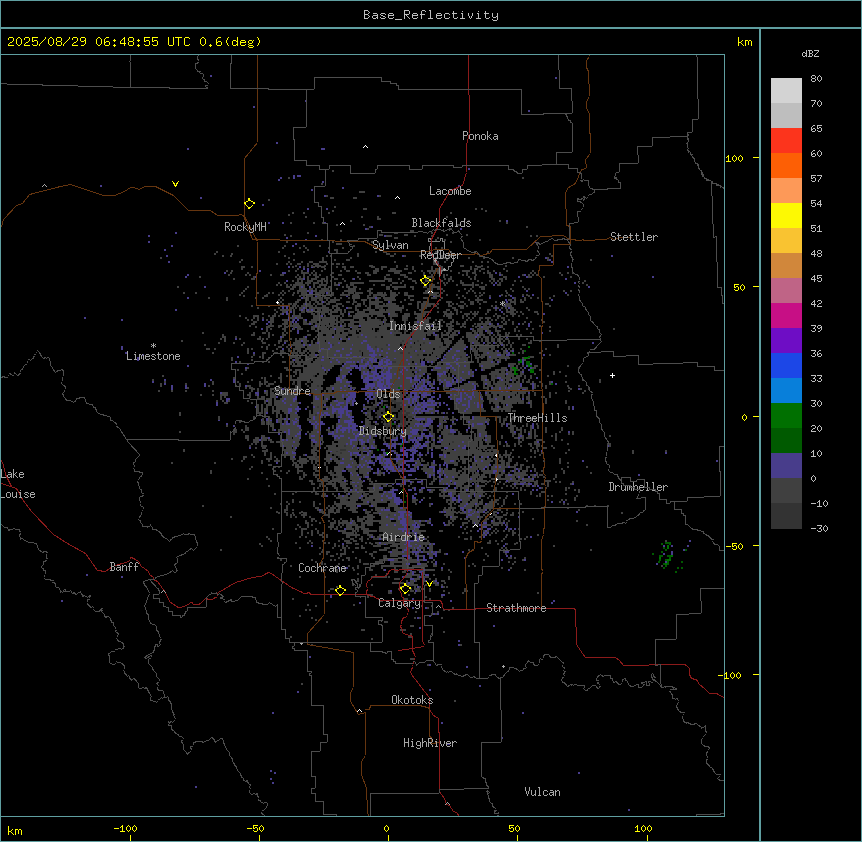The width and height of the screenshot is (862, 842).
Task: Click the yellow V marker east of Calgary
Action: (x=429, y=583)
